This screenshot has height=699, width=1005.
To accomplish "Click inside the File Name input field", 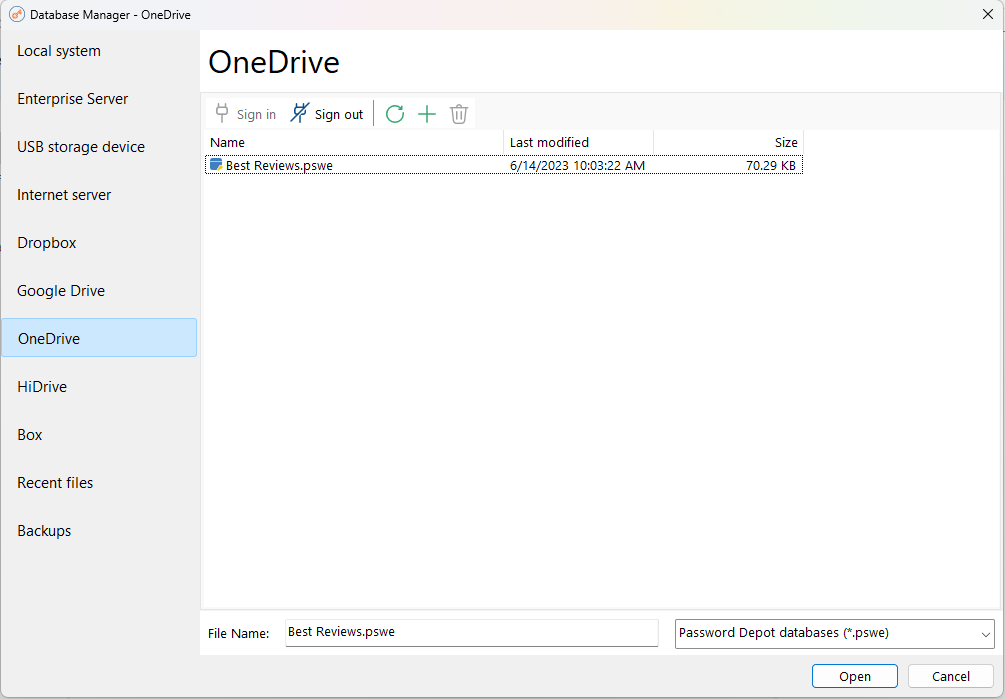I will [x=470, y=633].
